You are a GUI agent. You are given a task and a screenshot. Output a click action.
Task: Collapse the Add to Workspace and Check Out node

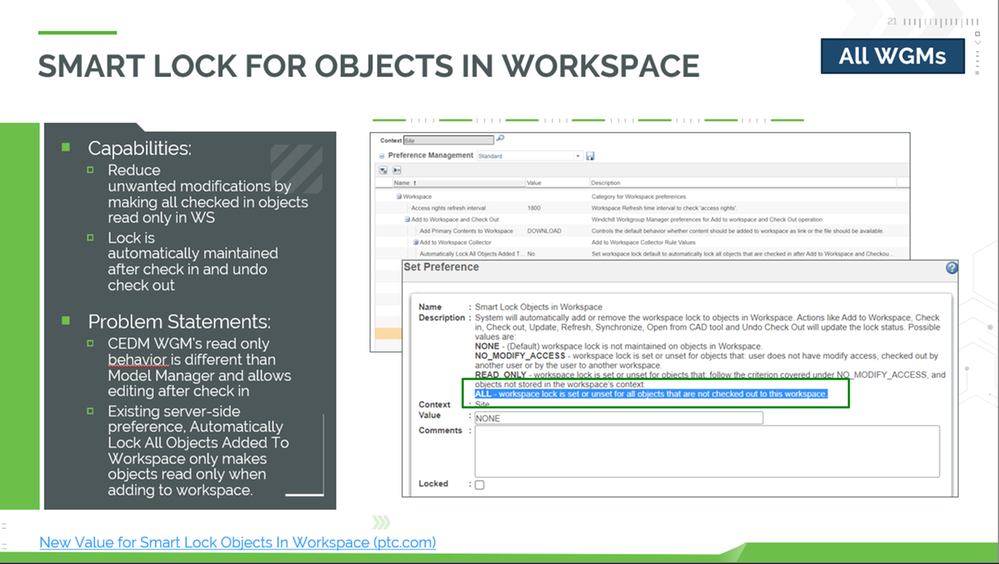pos(407,220)
